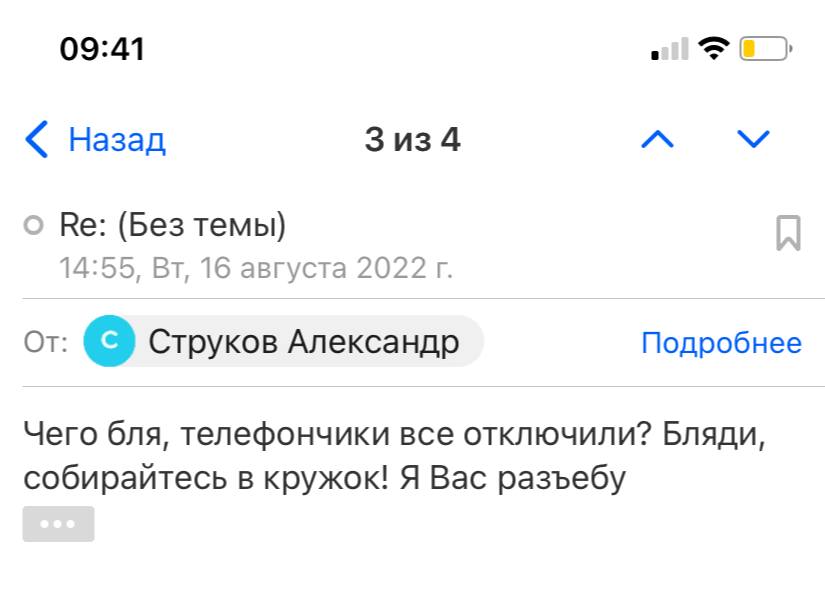Select the sender chip Струков Александр
Screen dimensions: 825x615
[x=303, y=343]
